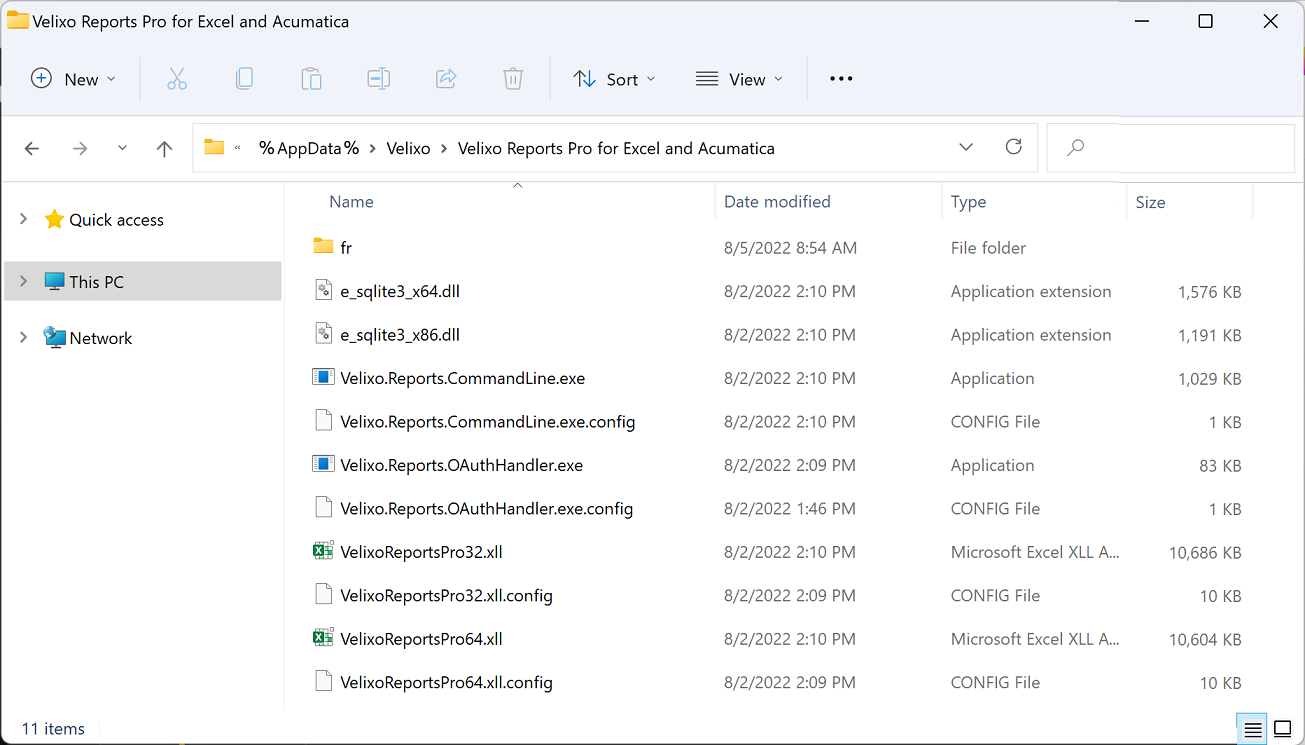Click the This PC monitor icon

(54, 282)
